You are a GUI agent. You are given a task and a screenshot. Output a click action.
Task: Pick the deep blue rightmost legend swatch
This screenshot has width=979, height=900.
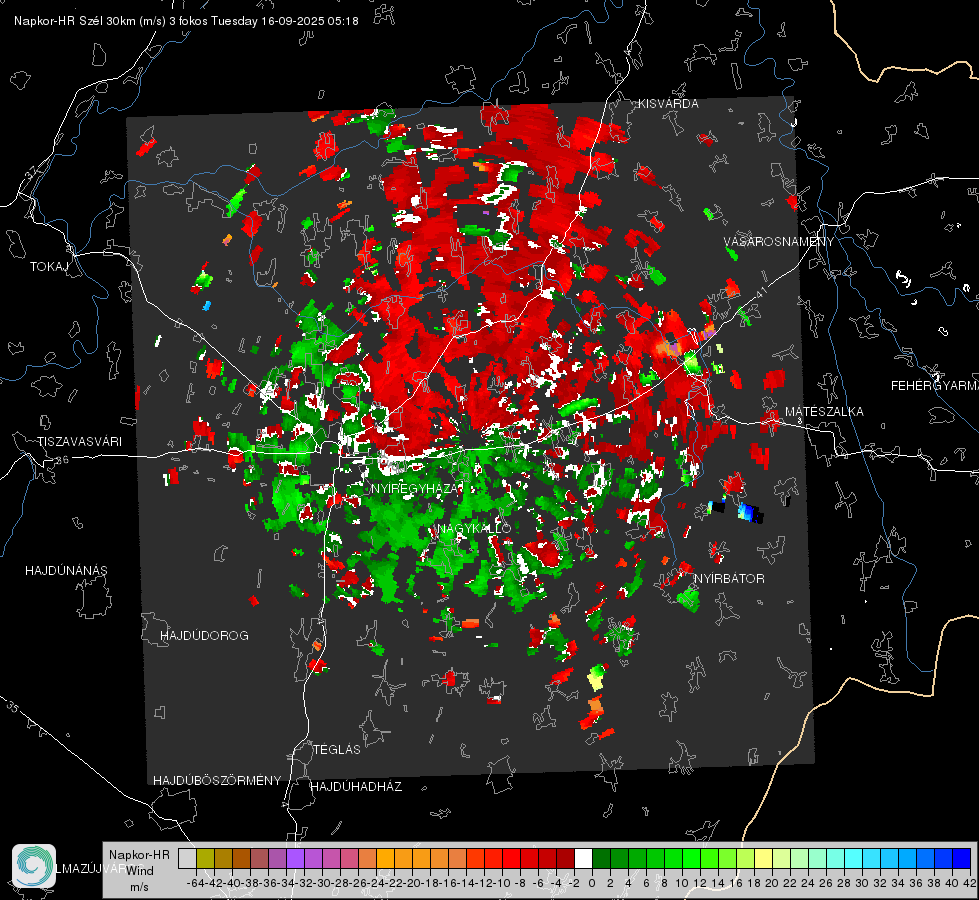tap(962, 859)
